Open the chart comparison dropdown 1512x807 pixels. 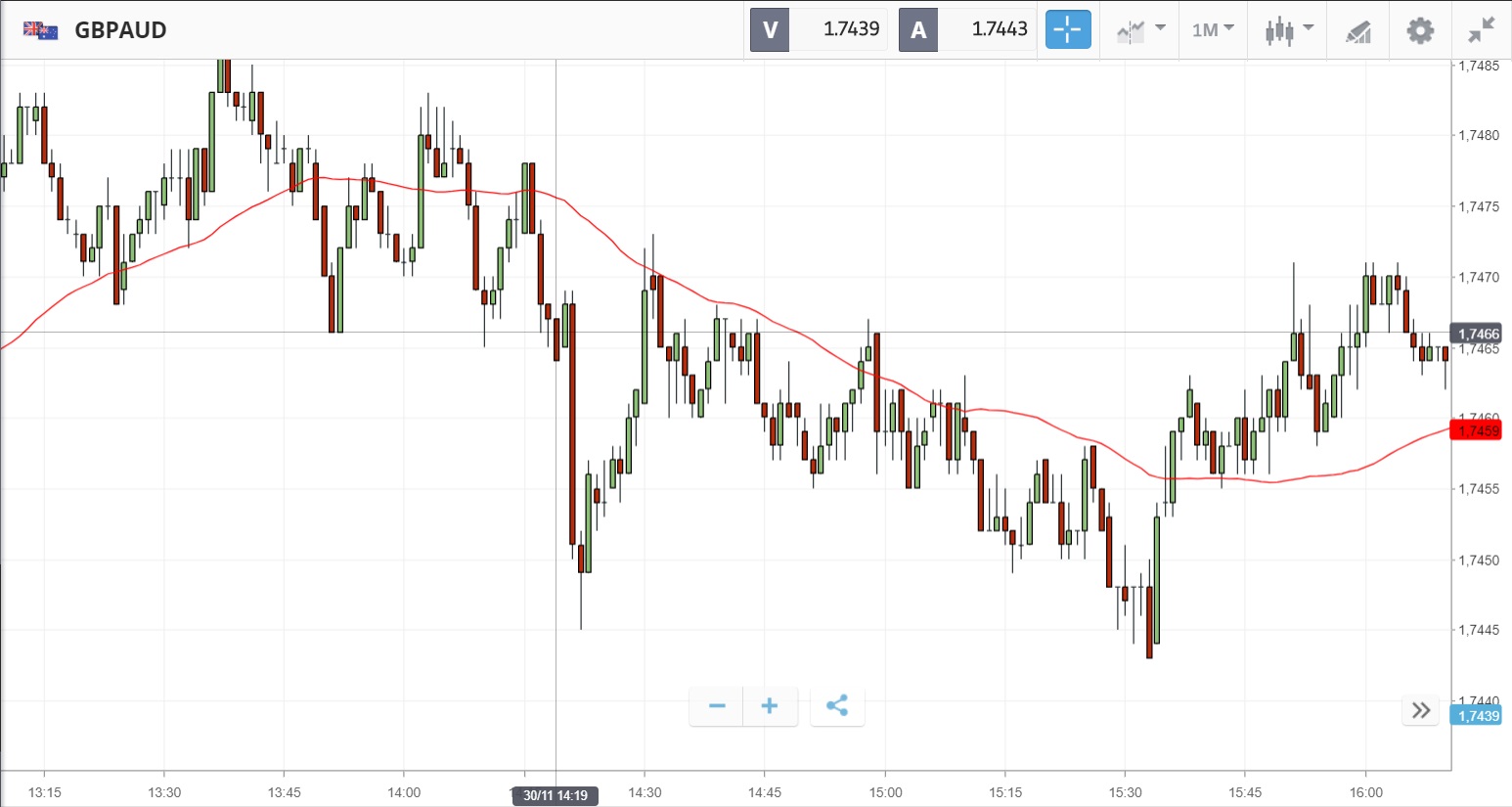coord(1140,30)
